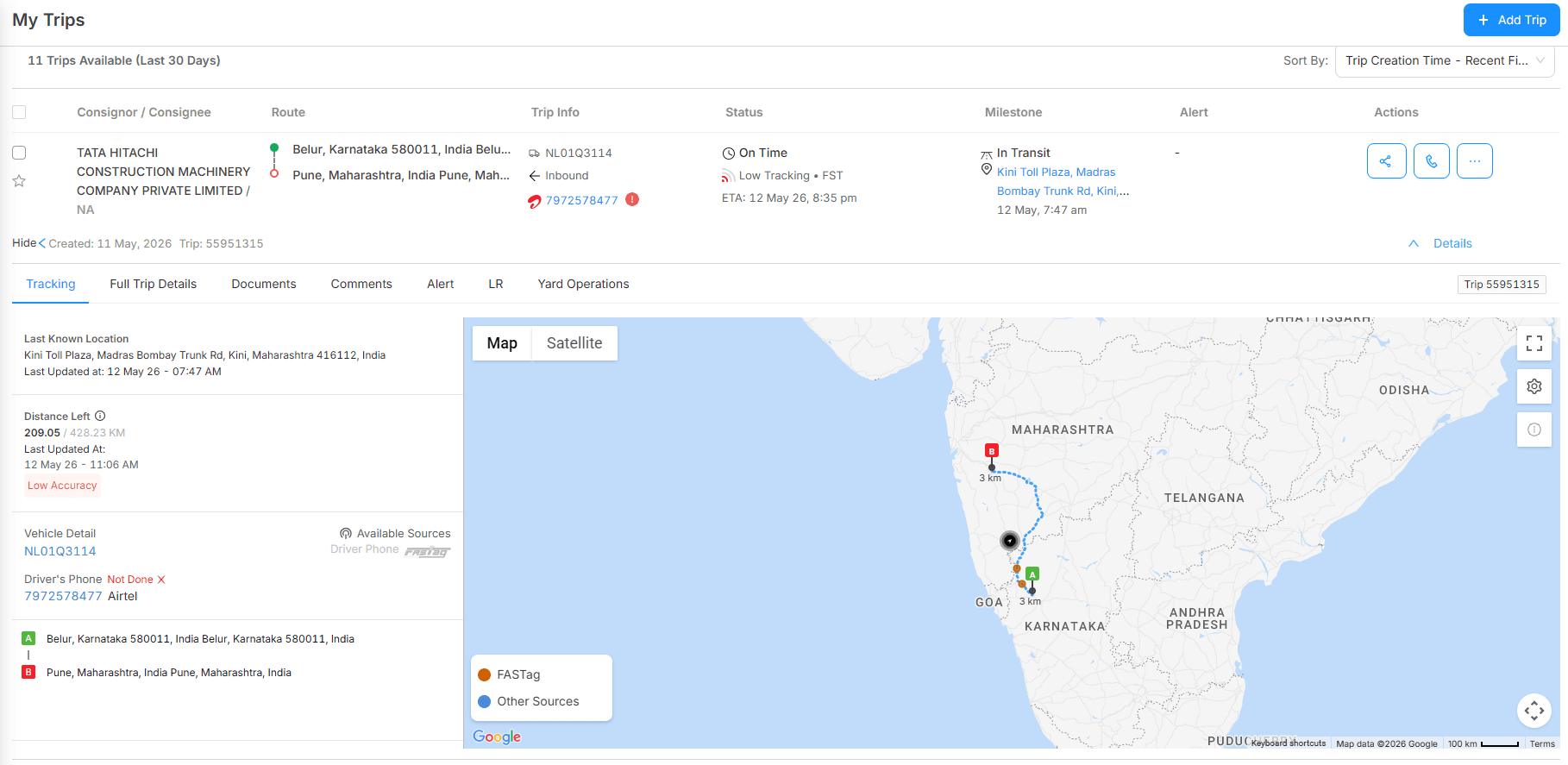Click the share trip icon button
Viewport: 1568px width, 765px height.
tap(1386, 161)
